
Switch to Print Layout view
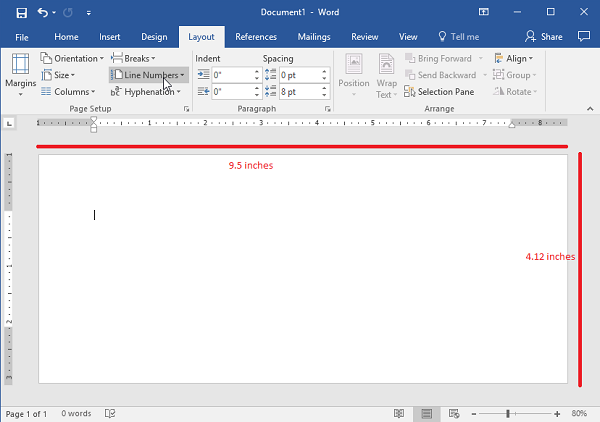[427, 413]
